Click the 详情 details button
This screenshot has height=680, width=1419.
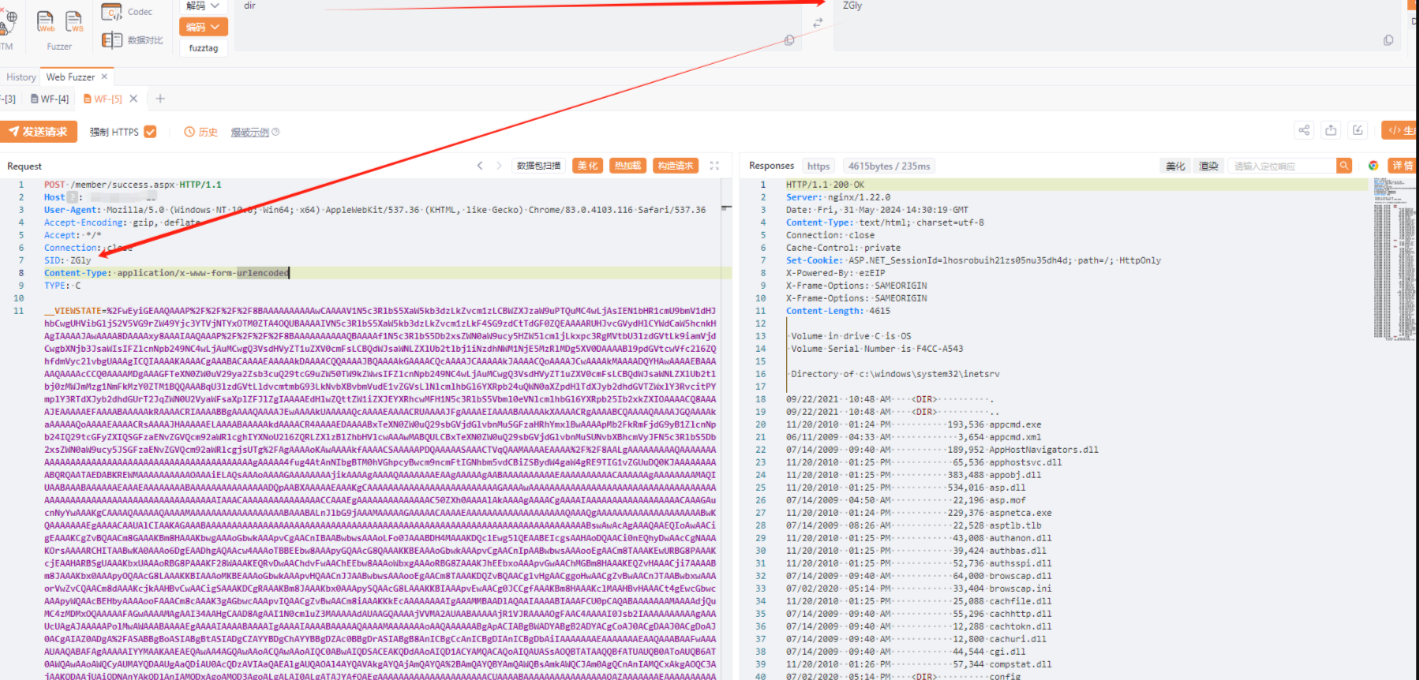1403,166
